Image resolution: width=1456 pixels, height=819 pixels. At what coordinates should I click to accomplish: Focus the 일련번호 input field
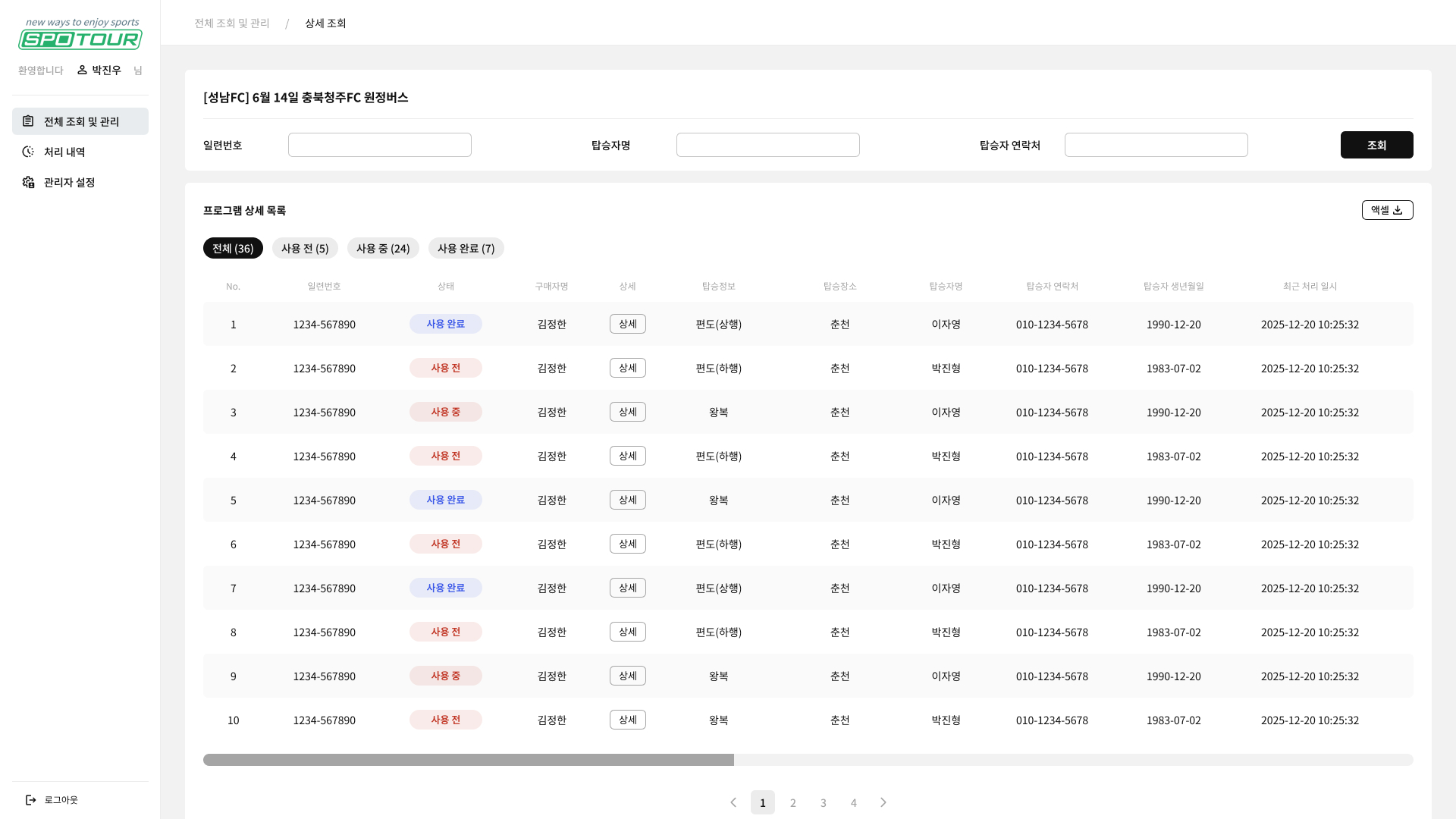click(379, 145)
